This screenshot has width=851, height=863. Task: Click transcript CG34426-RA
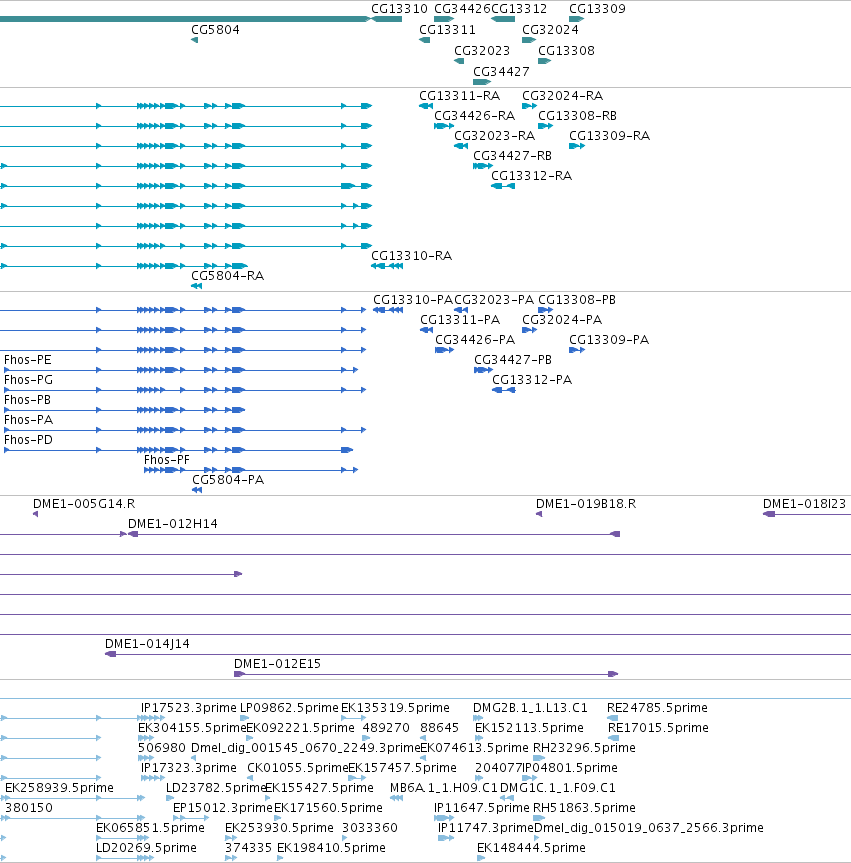[474, 116]
